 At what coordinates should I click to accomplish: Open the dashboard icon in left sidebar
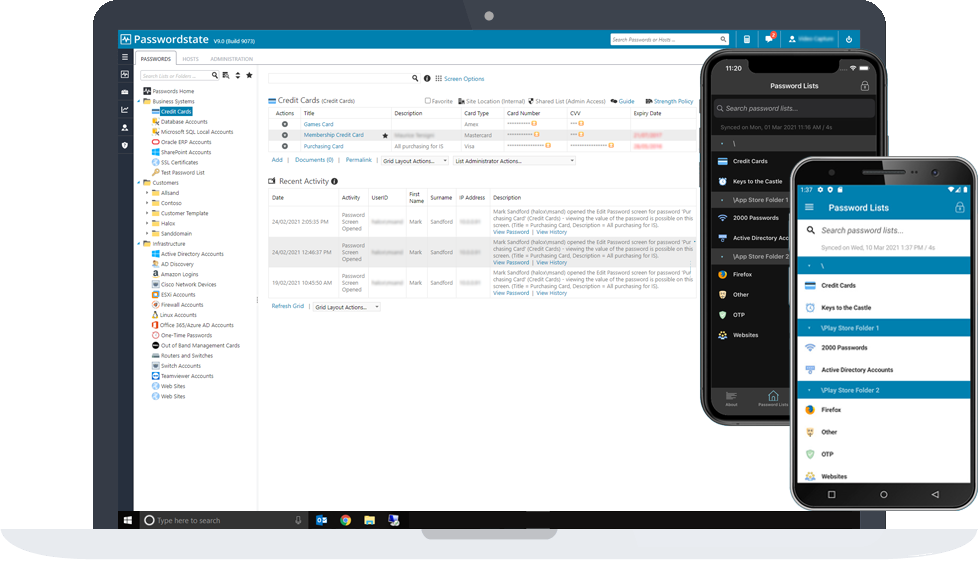tap(125, 74)
